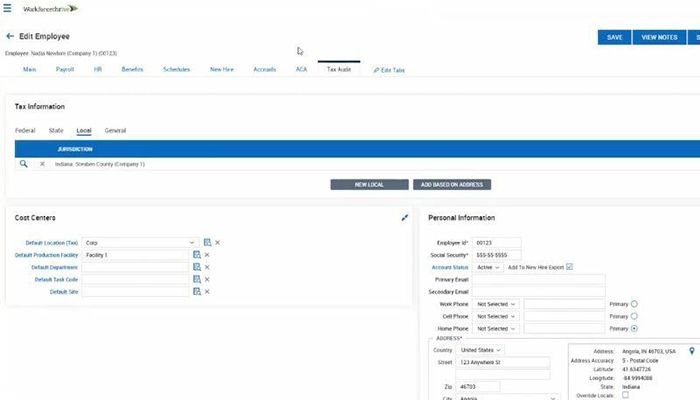700x400 pixels.
Task: Click in the Social Security field
Action: click(x=496, y=255)
